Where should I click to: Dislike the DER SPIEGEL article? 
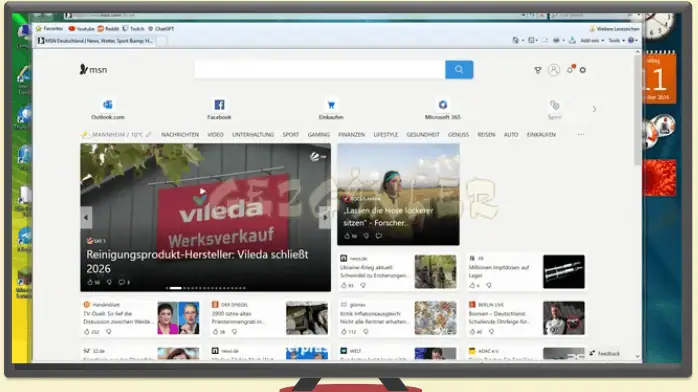tap(235, 331)
